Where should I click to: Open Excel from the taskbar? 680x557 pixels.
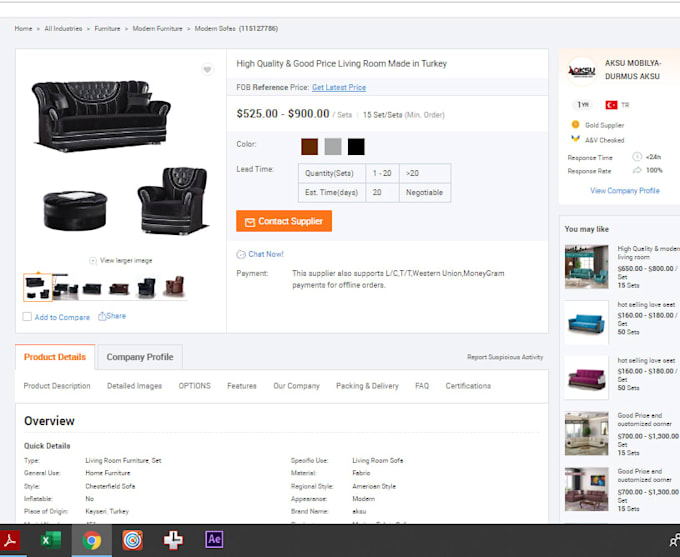click(x=51, y=541)
